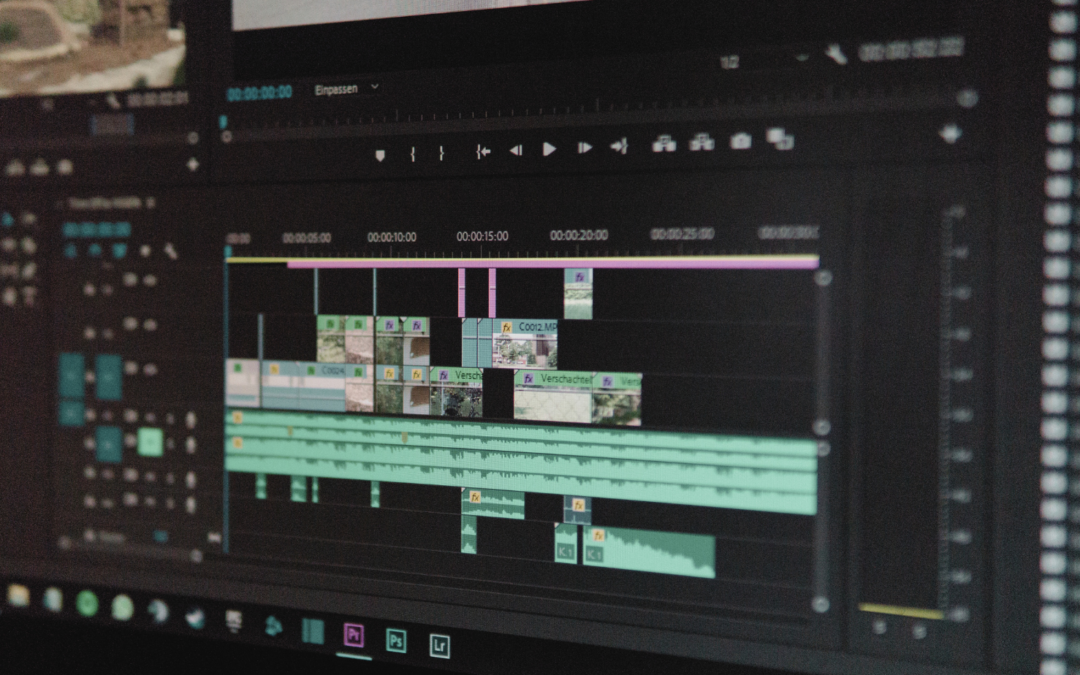Toggle Snap in the timeline header

click(94, 251)
